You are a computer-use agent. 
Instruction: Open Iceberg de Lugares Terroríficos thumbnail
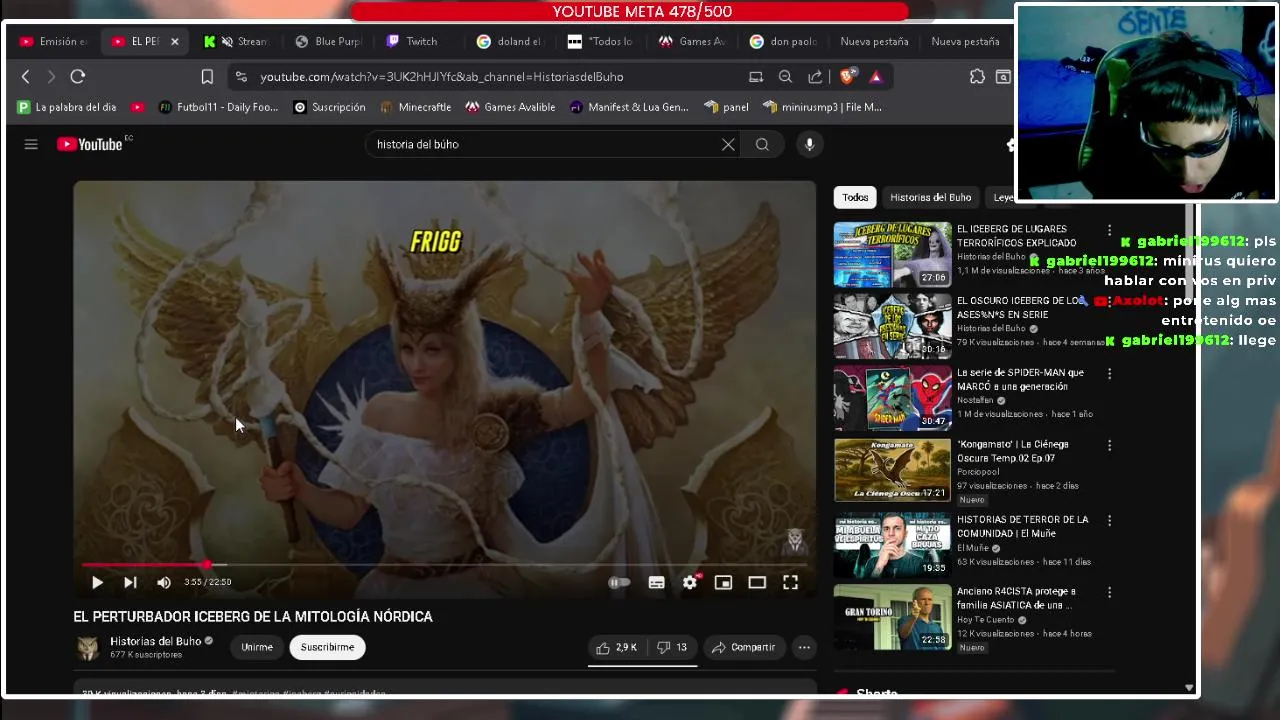point(892,254)
